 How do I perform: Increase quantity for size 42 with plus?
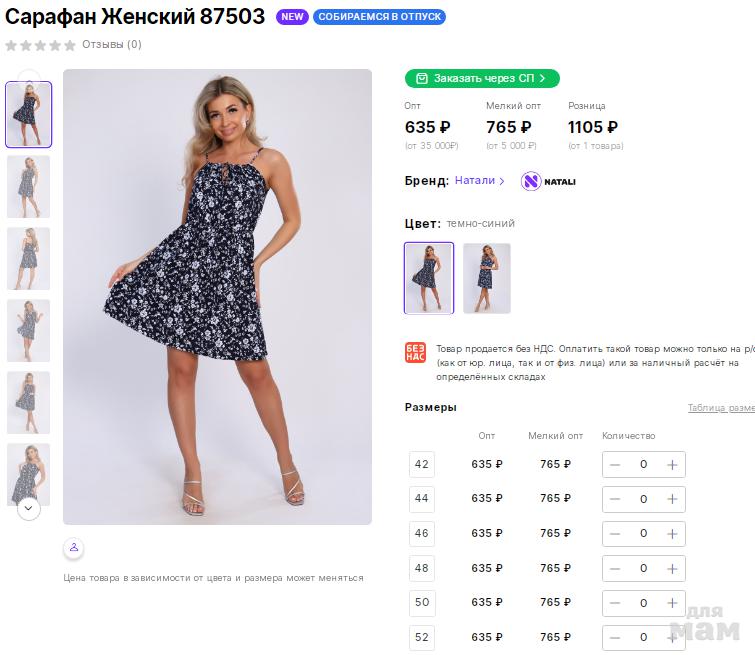672,464
